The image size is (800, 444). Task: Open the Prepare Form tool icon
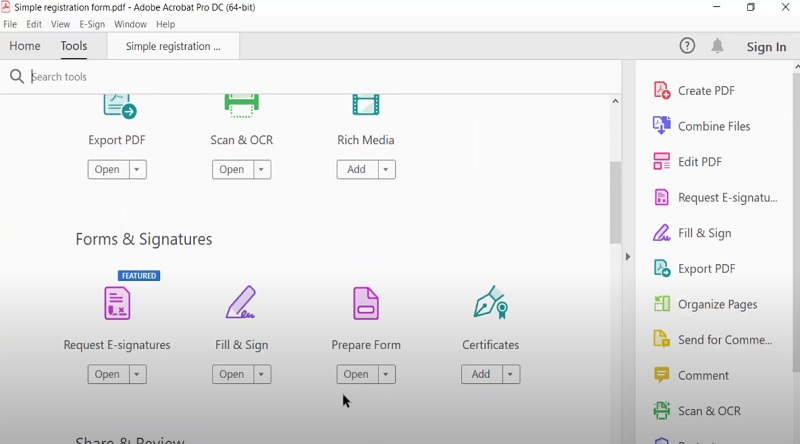366,303
